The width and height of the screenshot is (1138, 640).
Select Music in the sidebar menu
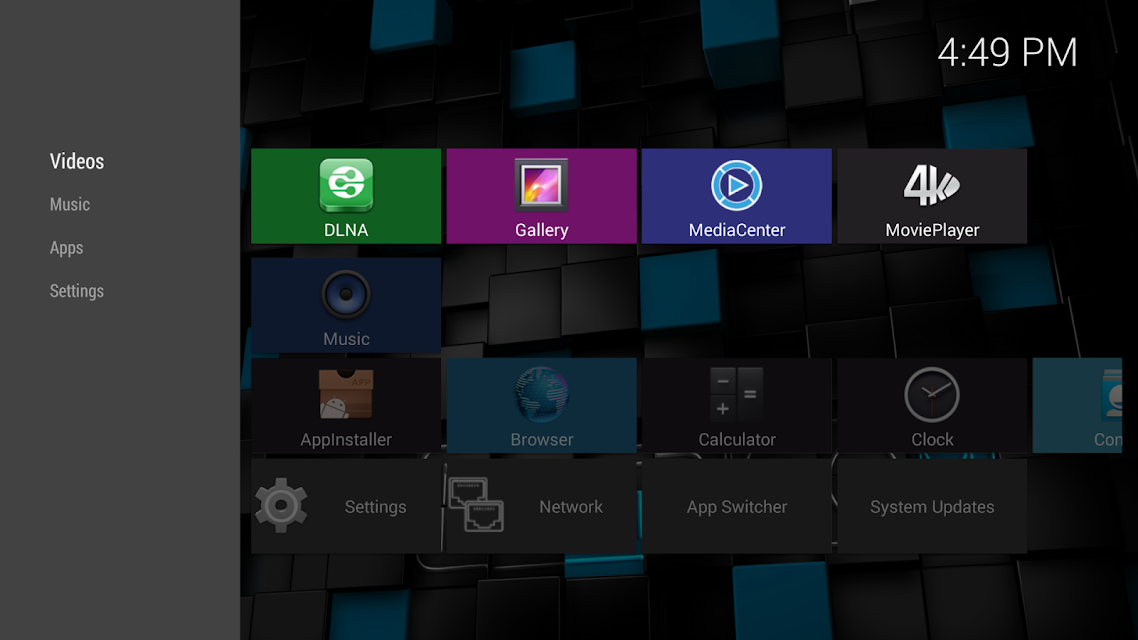coord(70,205)
